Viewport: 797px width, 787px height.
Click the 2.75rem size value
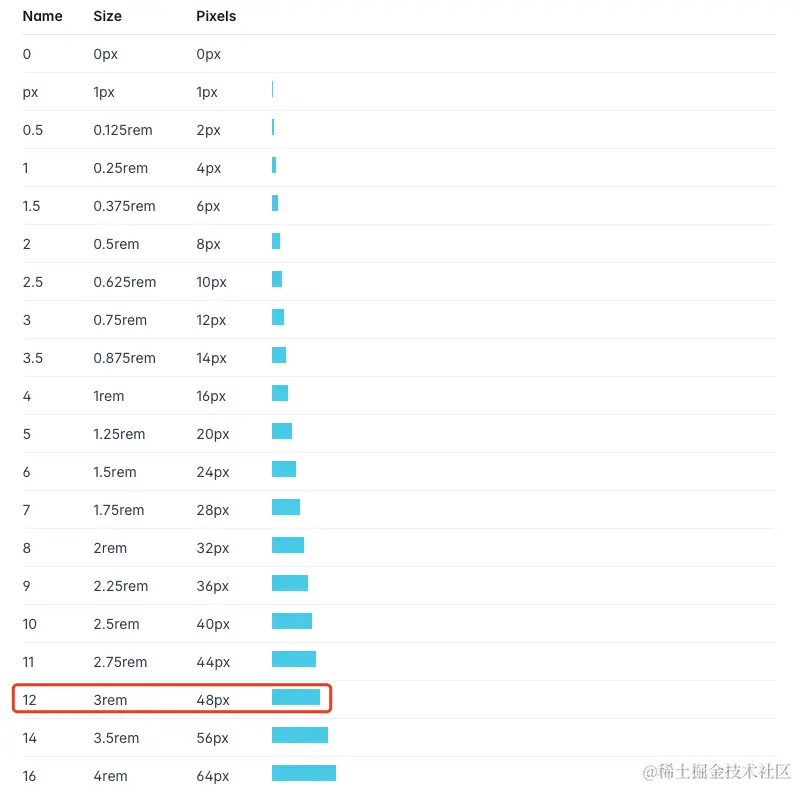(x=120, y=662)
